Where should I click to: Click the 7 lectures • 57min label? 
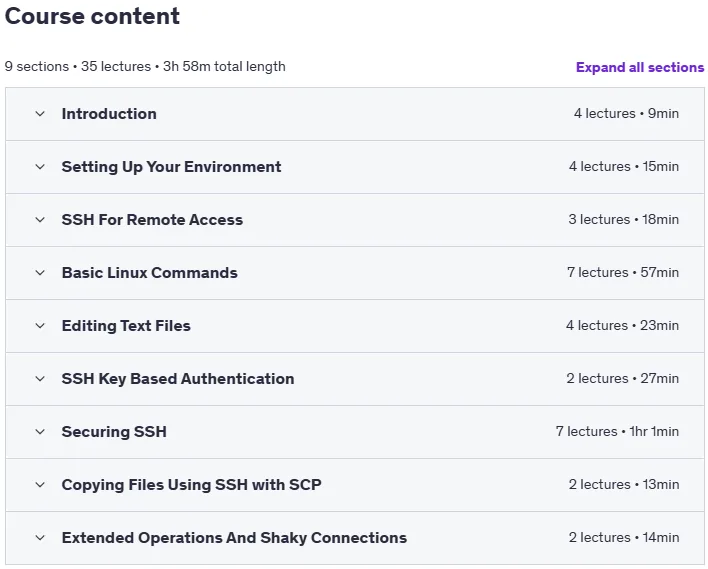point(623,273)
